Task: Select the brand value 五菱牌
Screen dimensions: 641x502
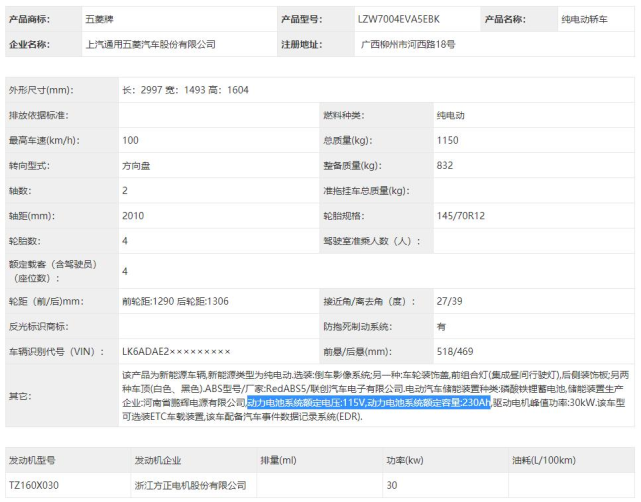Action: pyautogui.click(x=99, y=19)
